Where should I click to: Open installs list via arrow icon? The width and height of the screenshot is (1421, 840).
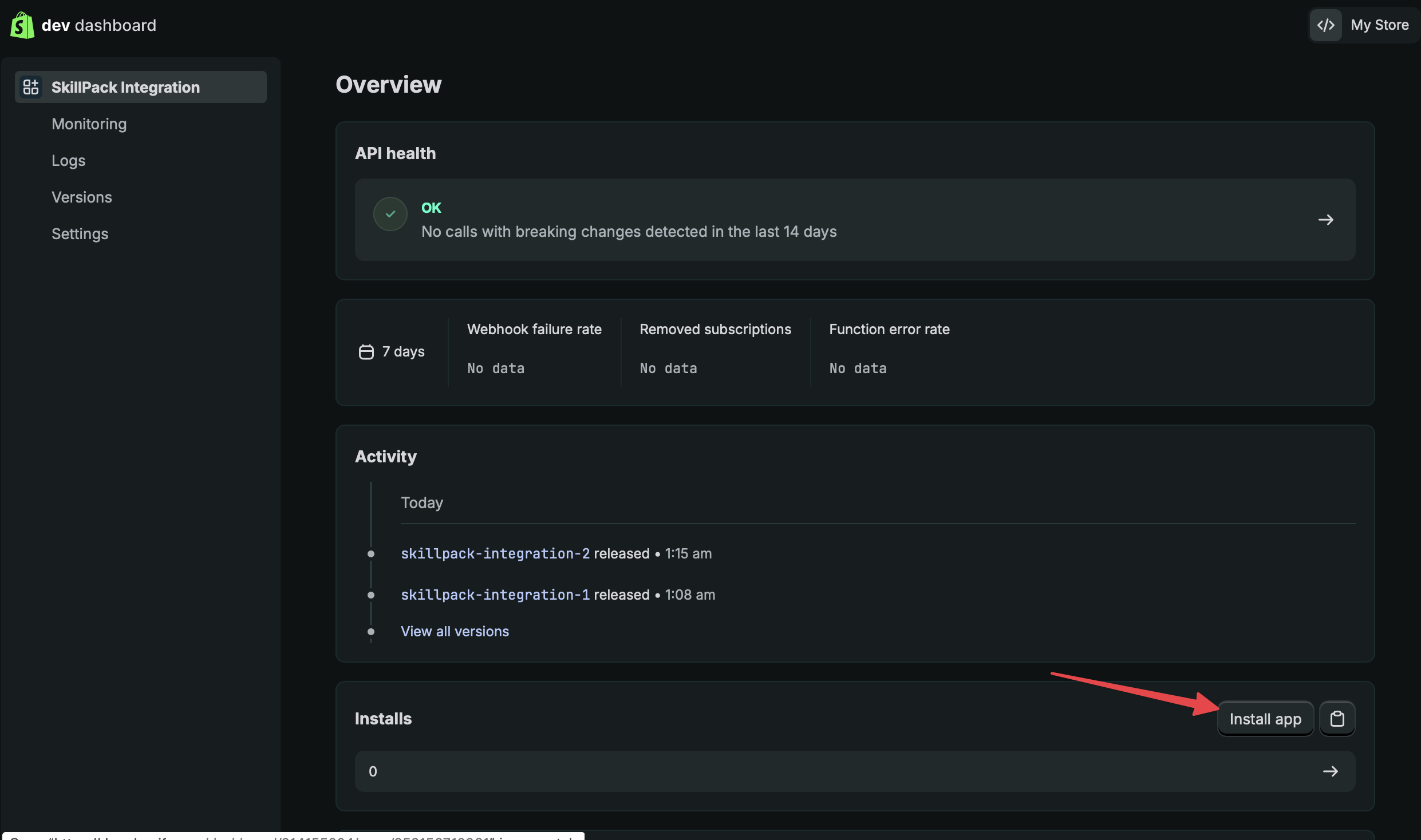[x=1331, y=771]
